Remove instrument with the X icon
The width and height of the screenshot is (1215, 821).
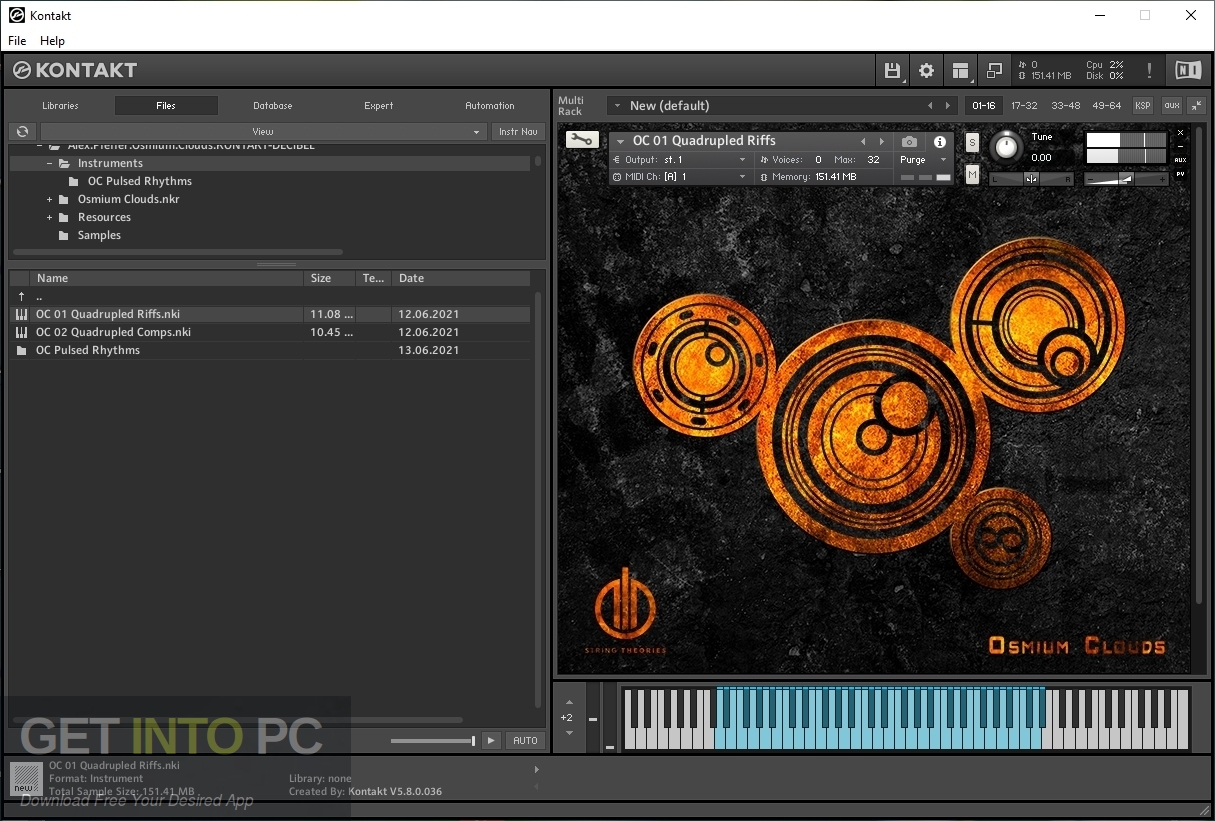[1180, 133]
